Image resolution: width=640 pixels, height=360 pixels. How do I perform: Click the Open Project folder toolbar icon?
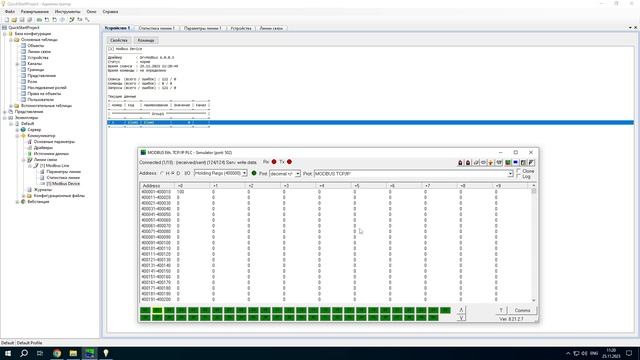[x=14, y=20]
